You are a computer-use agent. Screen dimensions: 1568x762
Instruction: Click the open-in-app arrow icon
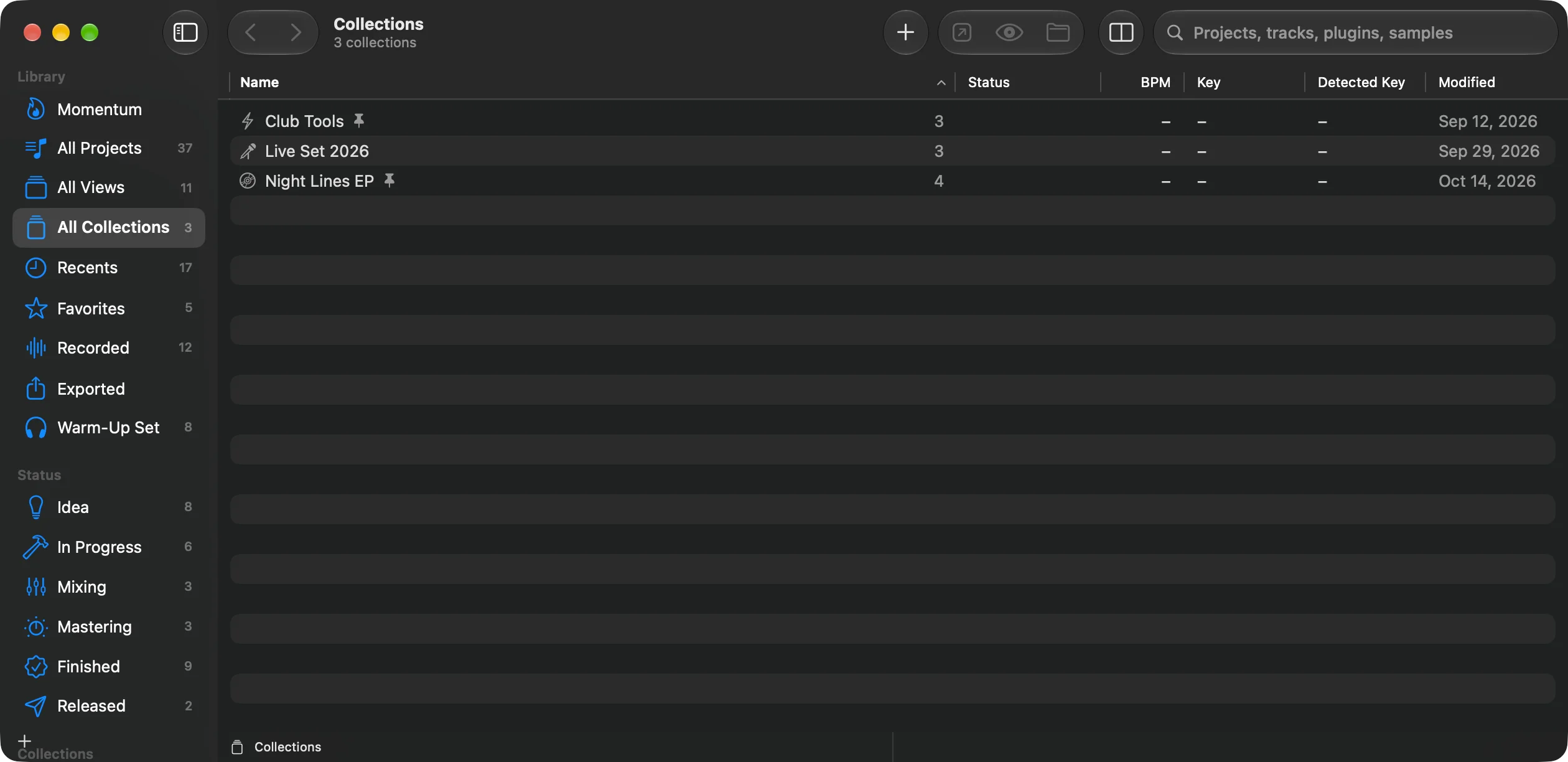coord(962,32)
